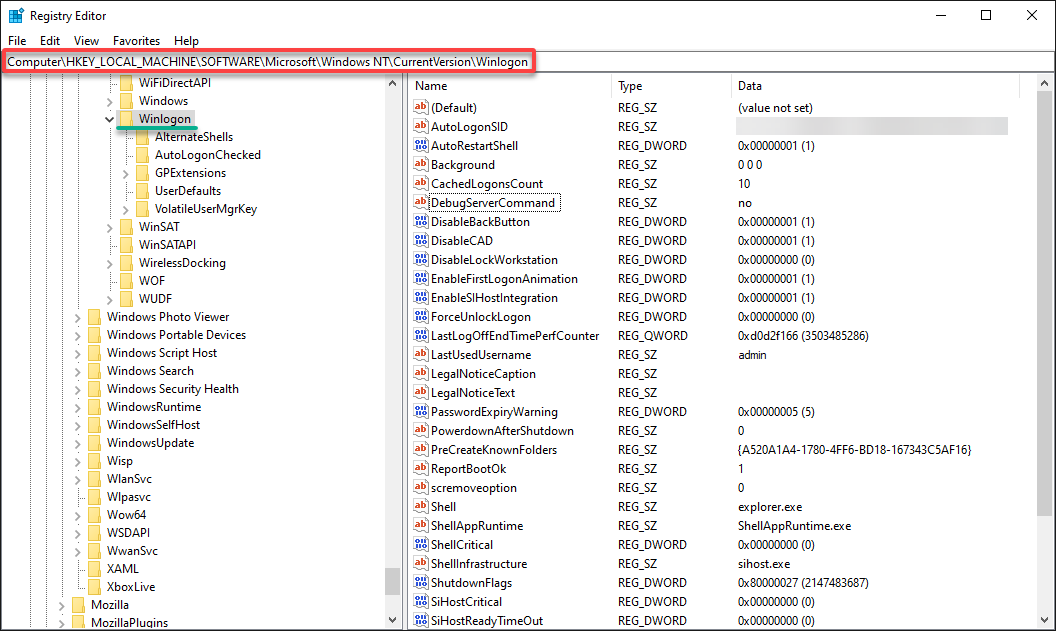Select the WlanSvc key
Image resolution: width=1056 pixels, height=631 pixels.
(x=129, y=479)
